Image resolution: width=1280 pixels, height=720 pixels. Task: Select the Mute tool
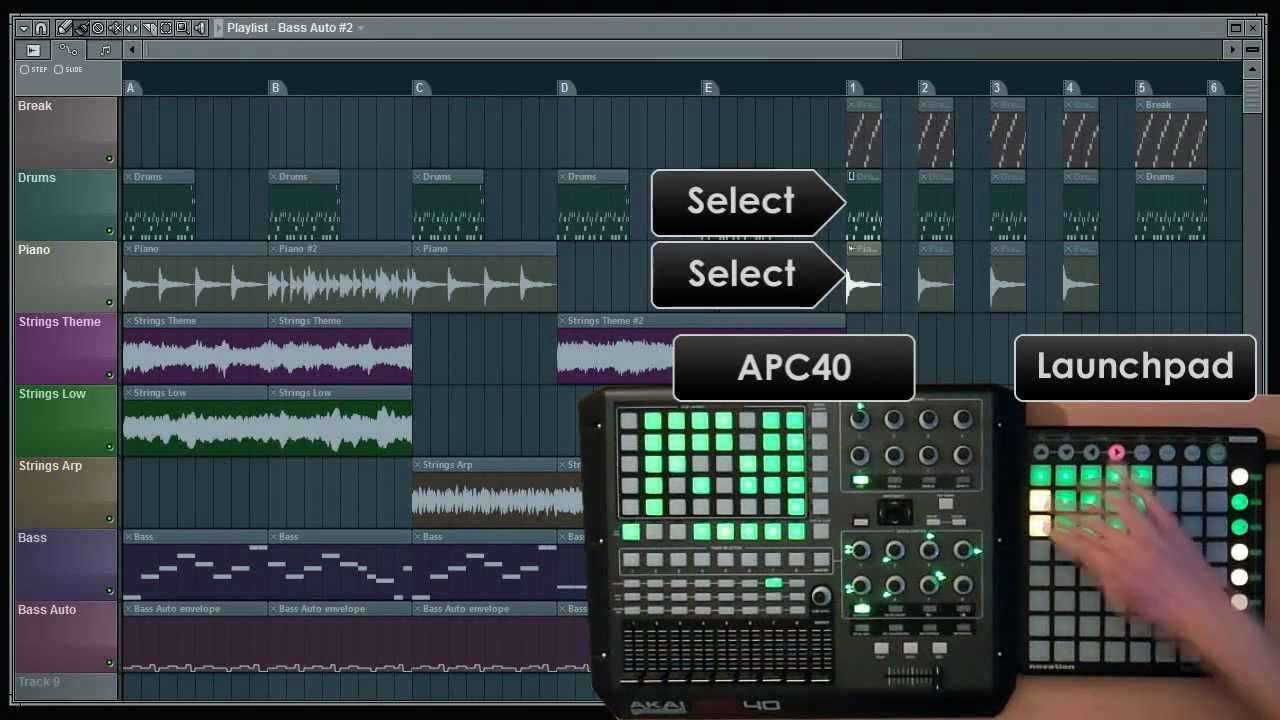[x=115, y=28]
